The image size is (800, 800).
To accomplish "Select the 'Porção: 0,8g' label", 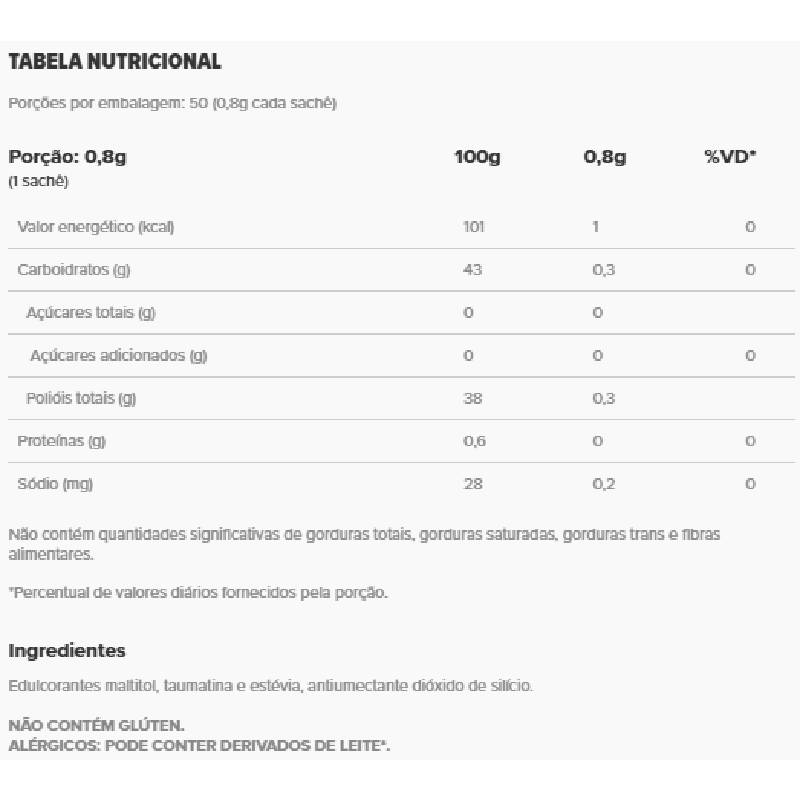I will pyautogui.click(x=68, y=157).
